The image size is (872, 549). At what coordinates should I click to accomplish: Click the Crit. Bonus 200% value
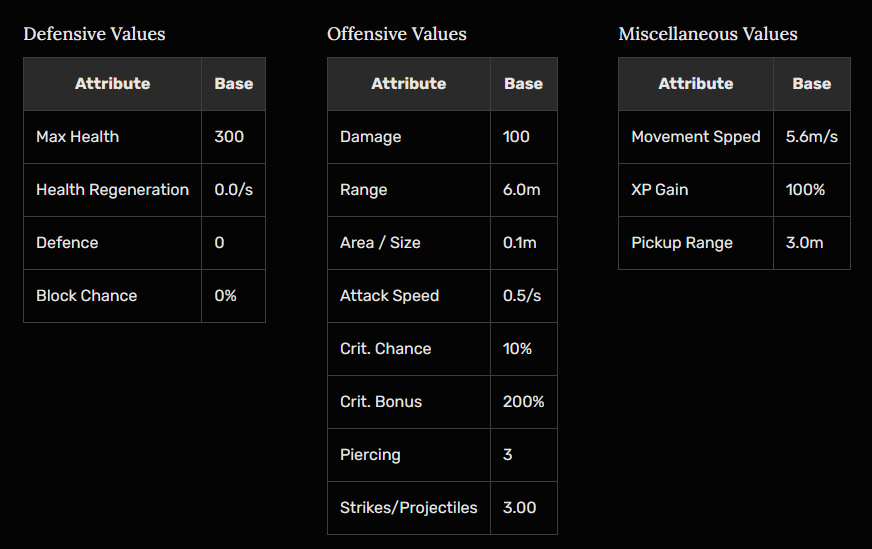523,402
